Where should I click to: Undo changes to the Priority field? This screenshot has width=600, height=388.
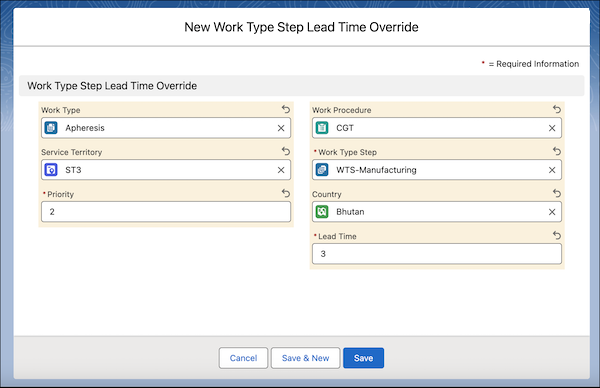tap(286, 193)
